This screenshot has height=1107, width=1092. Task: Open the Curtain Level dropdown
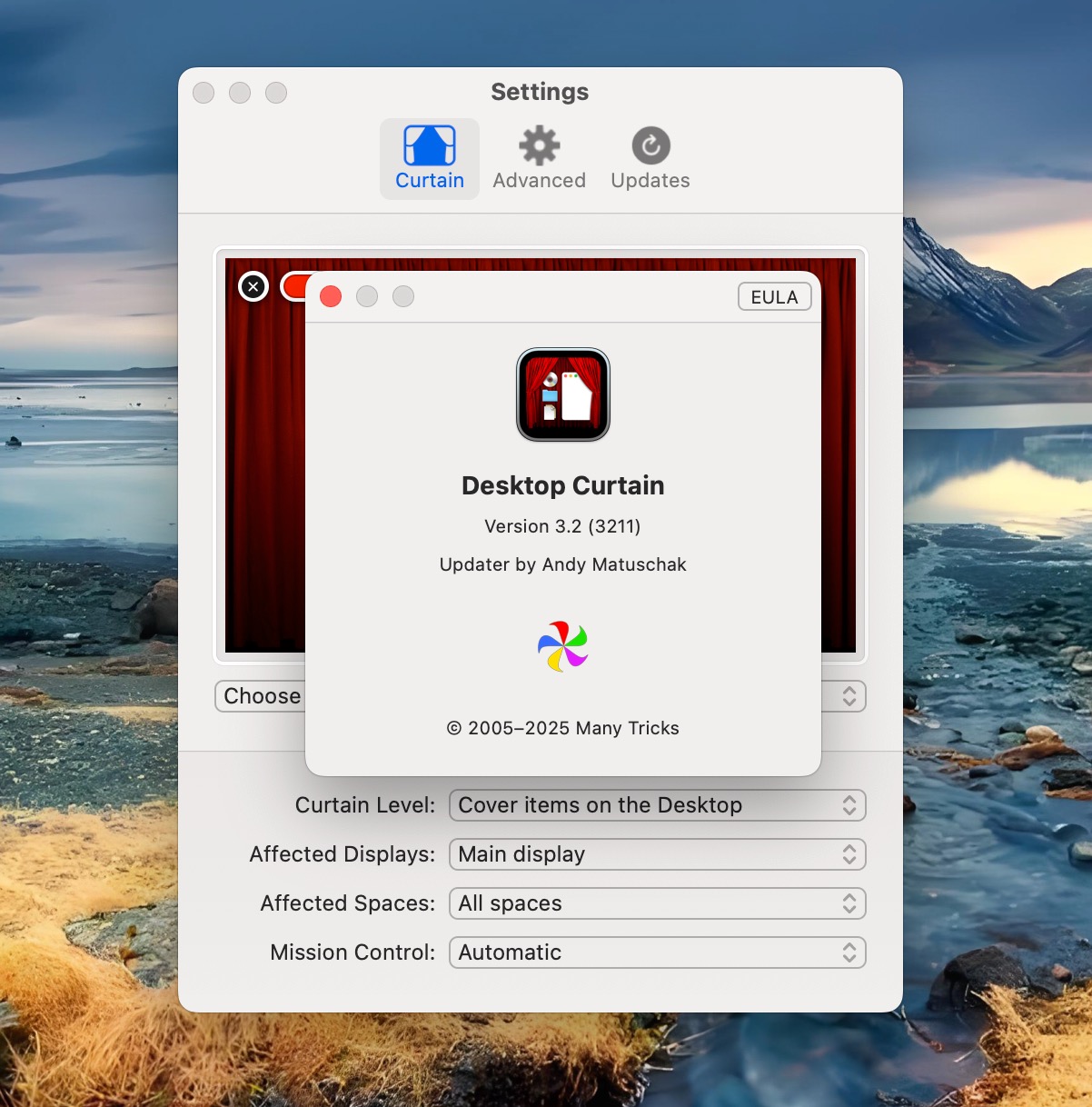tap(658, 805)
